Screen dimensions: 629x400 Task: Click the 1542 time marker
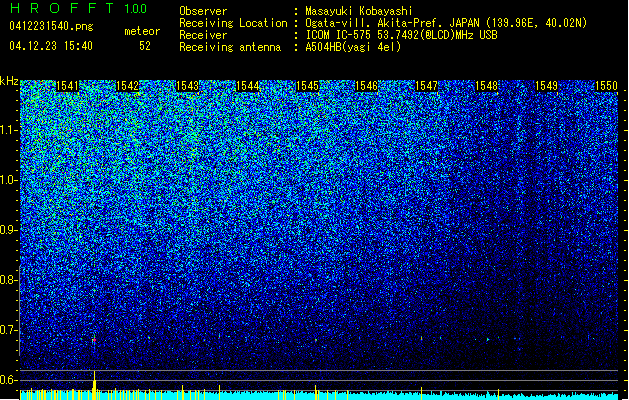click(127, 86)
